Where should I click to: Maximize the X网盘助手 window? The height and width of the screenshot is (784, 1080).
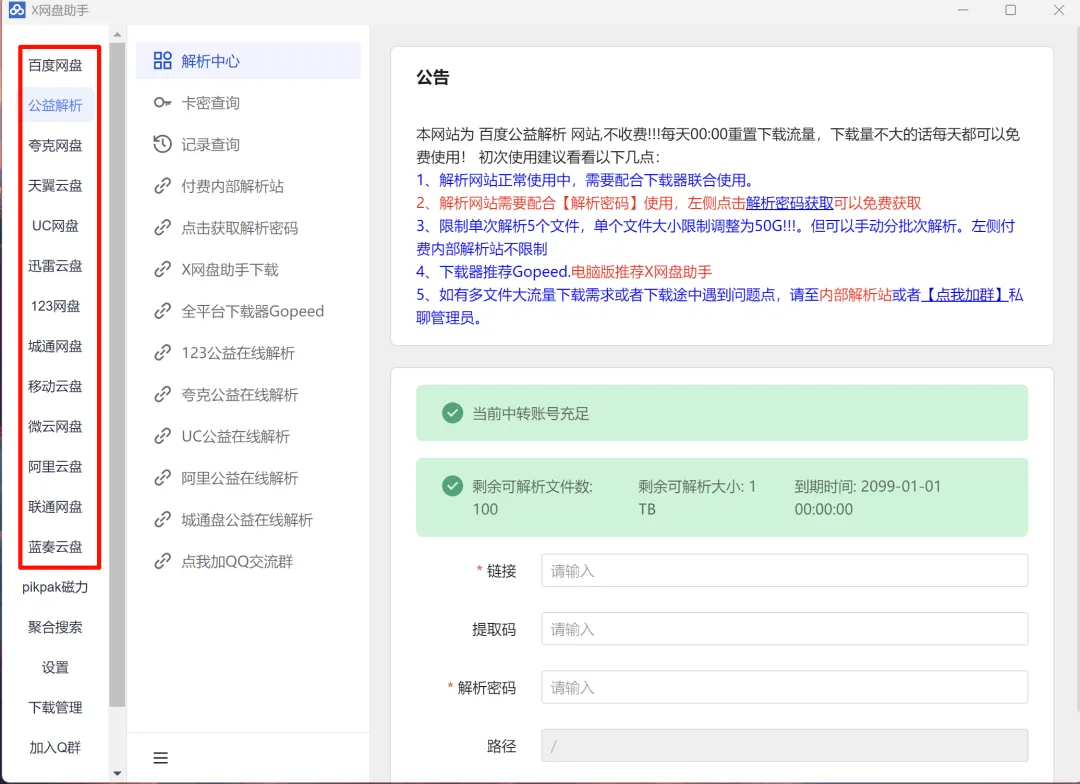pyautogui.click(x=1010, y=10)
